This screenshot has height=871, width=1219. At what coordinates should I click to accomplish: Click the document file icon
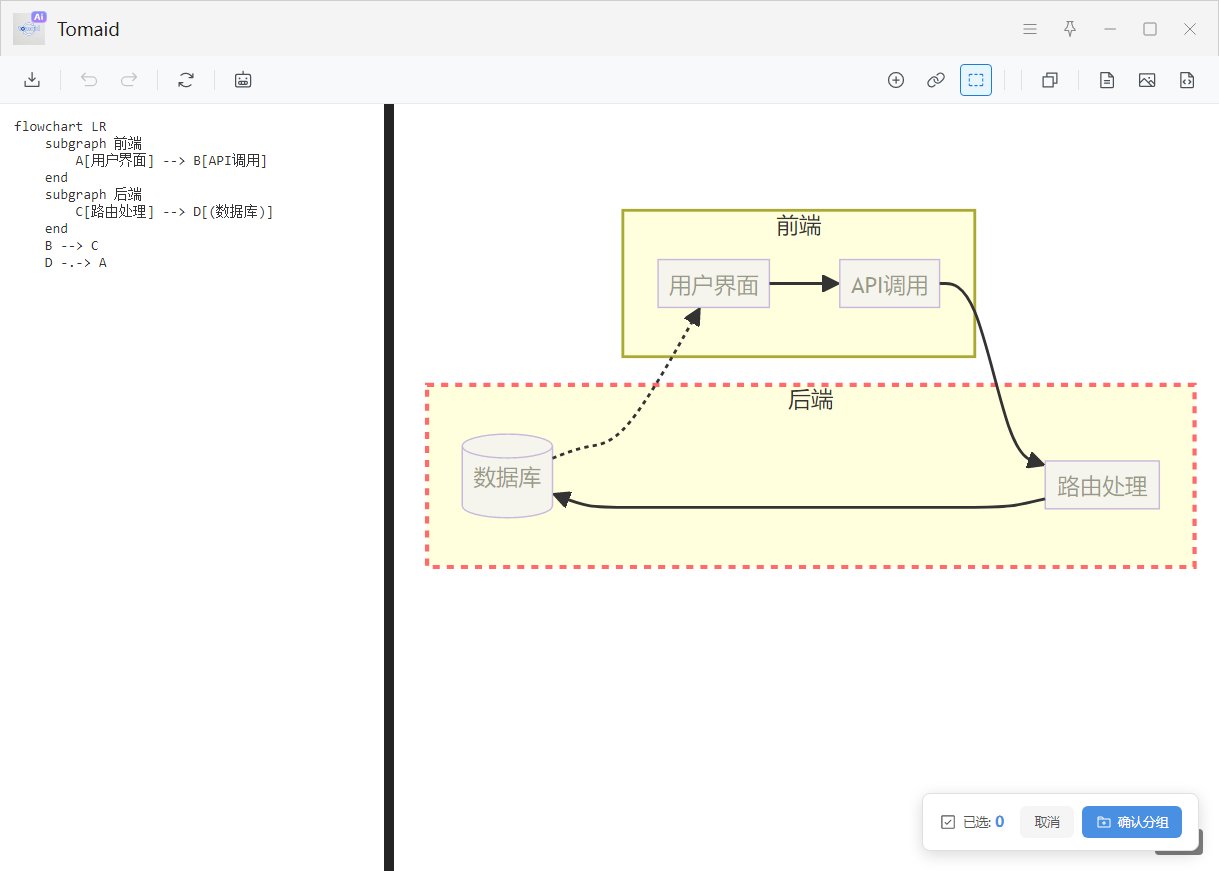(x=1107, y=80)
